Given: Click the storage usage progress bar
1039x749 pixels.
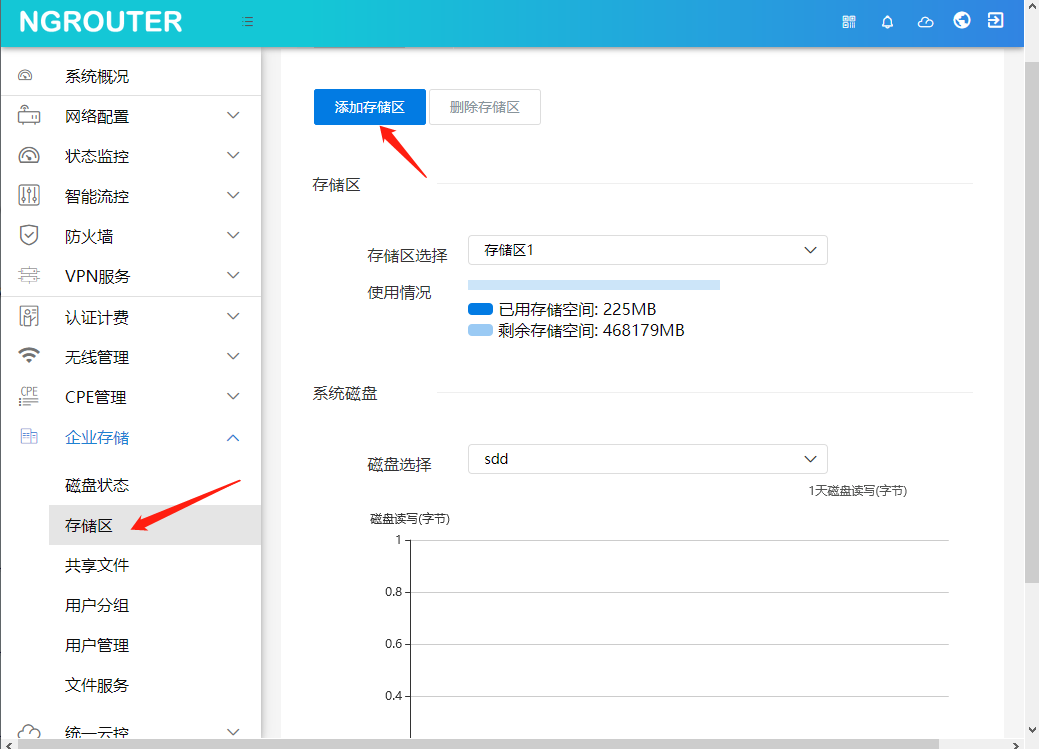Looking at the screenshot, I should 594,285.
